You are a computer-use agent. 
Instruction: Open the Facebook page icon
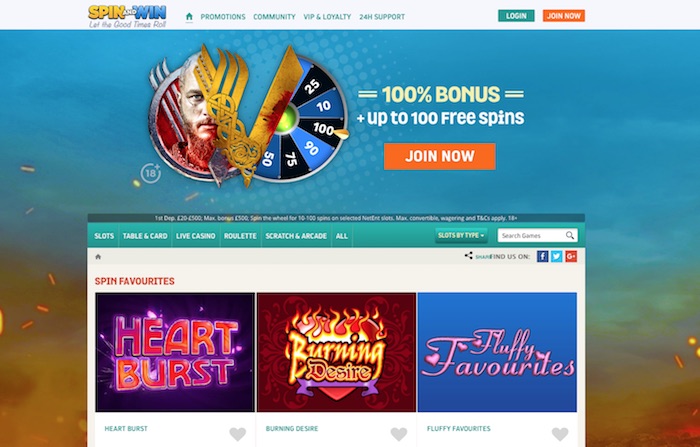[542, 256]
